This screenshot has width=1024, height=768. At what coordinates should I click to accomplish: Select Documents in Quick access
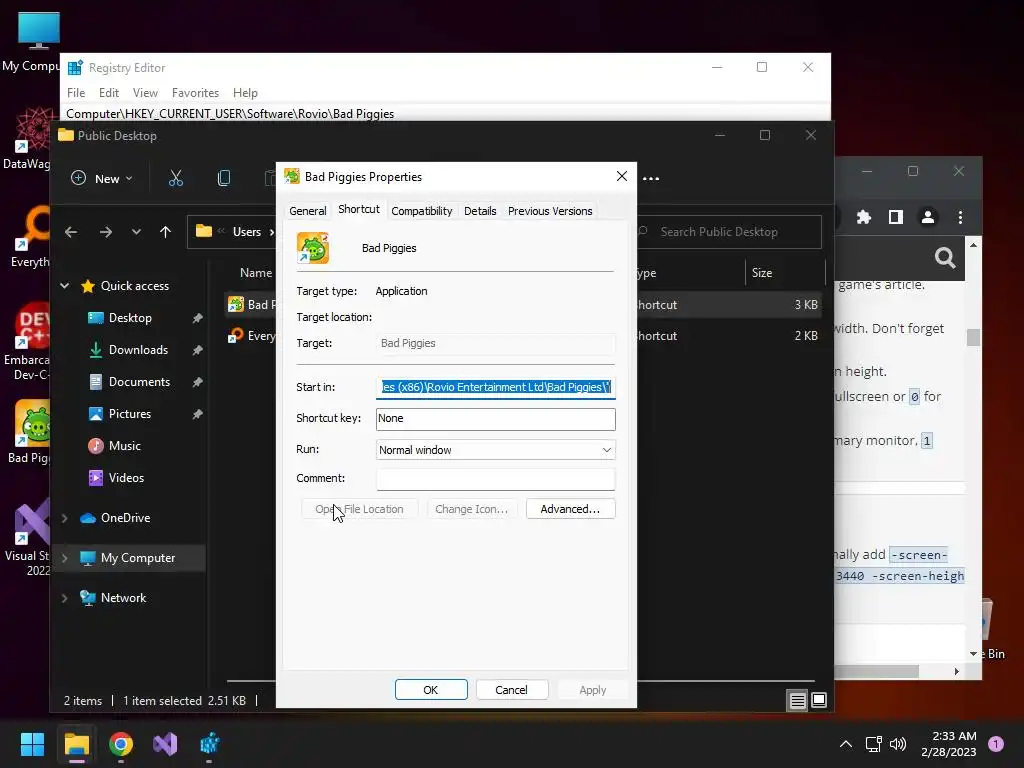(x=139, y=382)
